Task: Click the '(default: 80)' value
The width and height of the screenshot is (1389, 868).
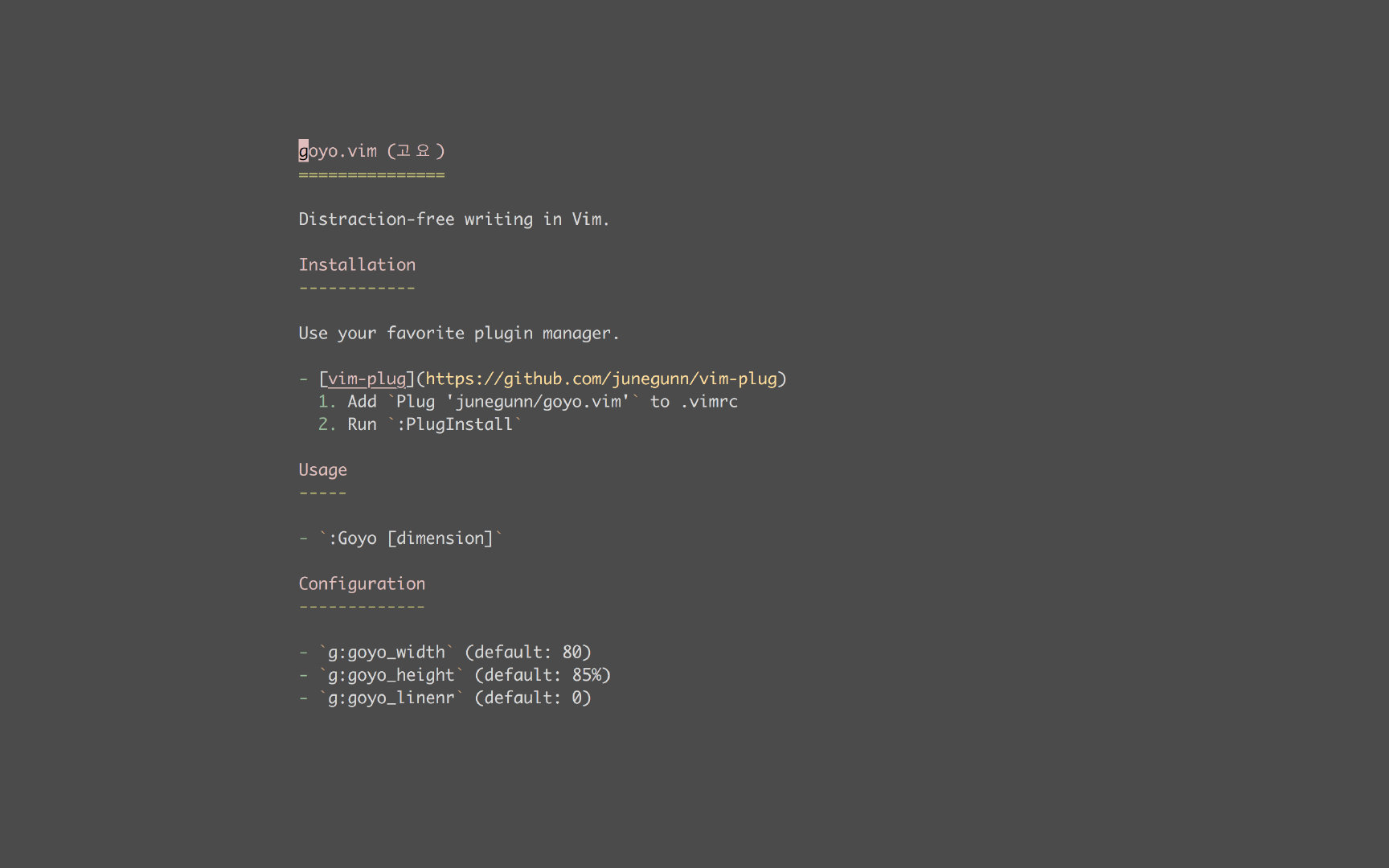Action: tap(528, 652)
